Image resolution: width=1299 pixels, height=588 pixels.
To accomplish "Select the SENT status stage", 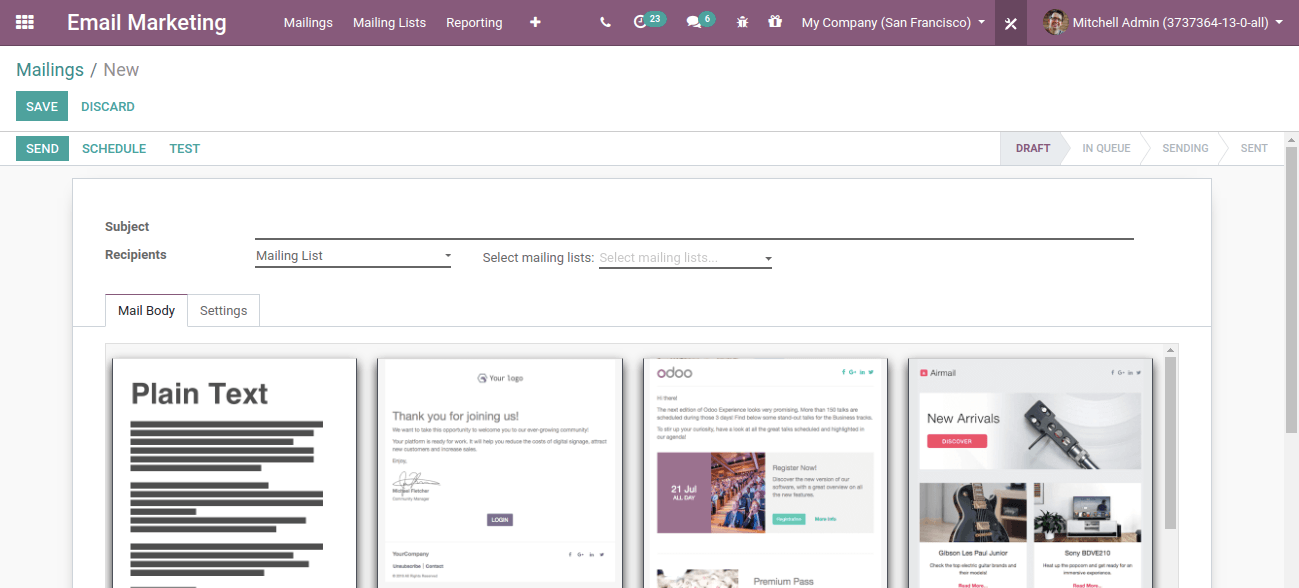I will click(x=1254, y=148).
